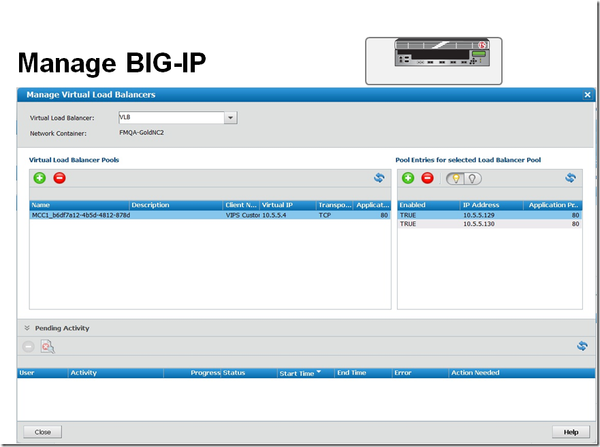Delete the selected pool entry

(x=427, y=178)
